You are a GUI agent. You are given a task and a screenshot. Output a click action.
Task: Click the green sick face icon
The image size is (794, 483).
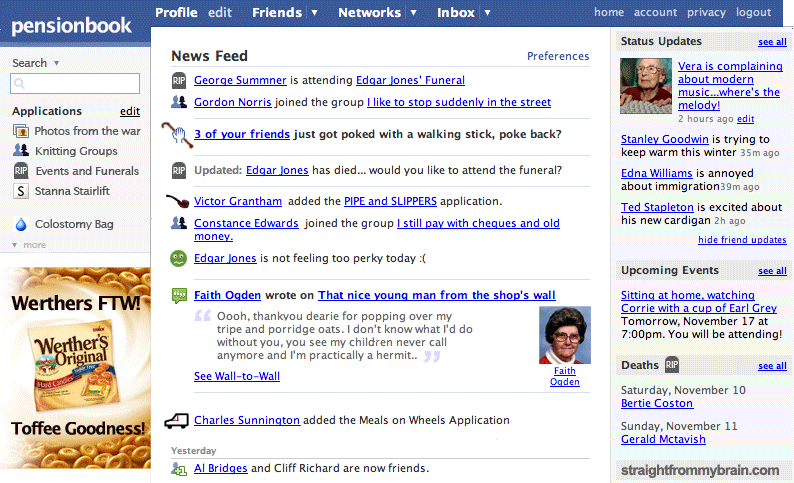(179, 258)
